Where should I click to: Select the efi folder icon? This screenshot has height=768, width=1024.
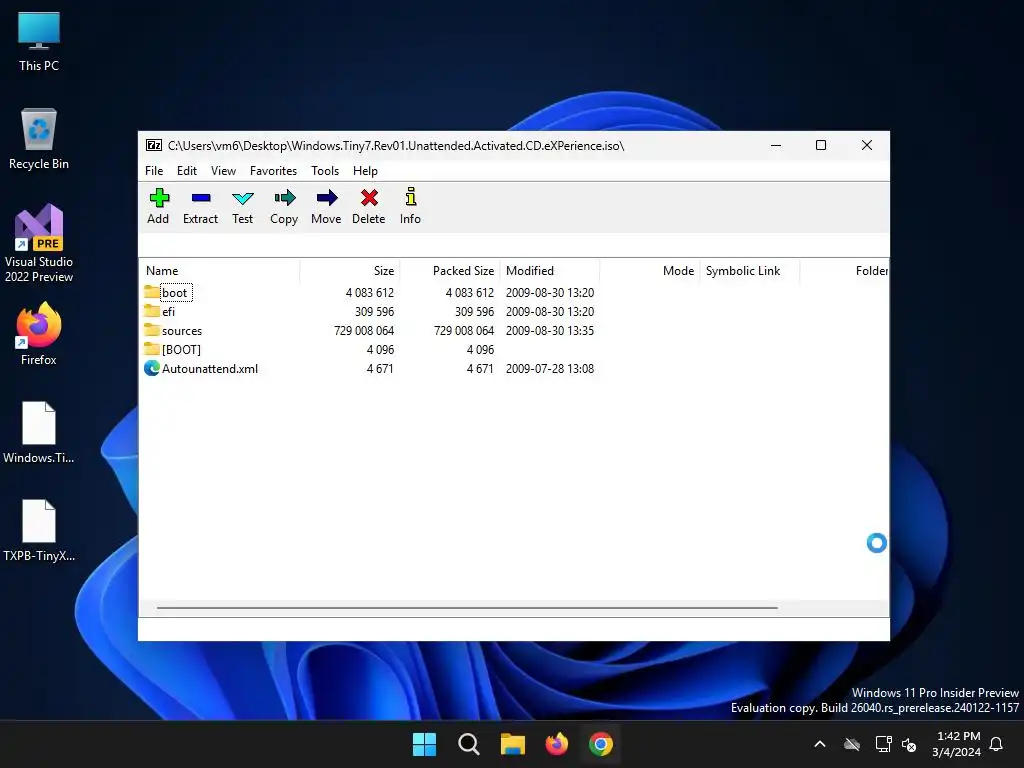152,311
